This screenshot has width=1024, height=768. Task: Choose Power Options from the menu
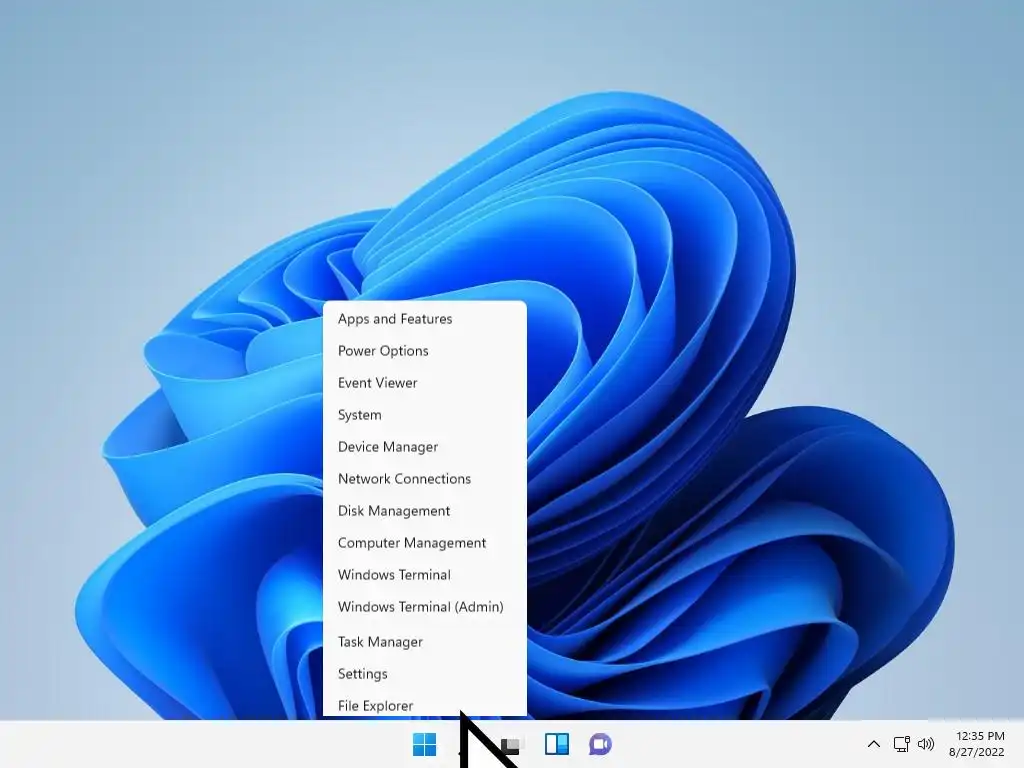click(424, 351)
